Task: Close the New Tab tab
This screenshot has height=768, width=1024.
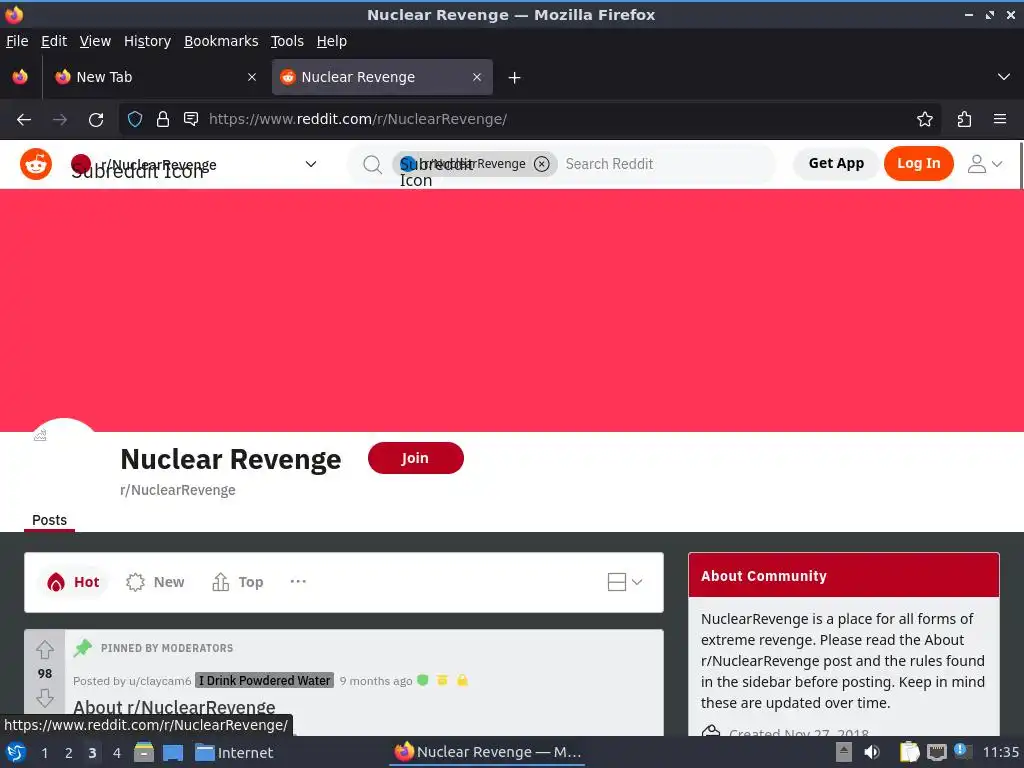Action: 252,77
